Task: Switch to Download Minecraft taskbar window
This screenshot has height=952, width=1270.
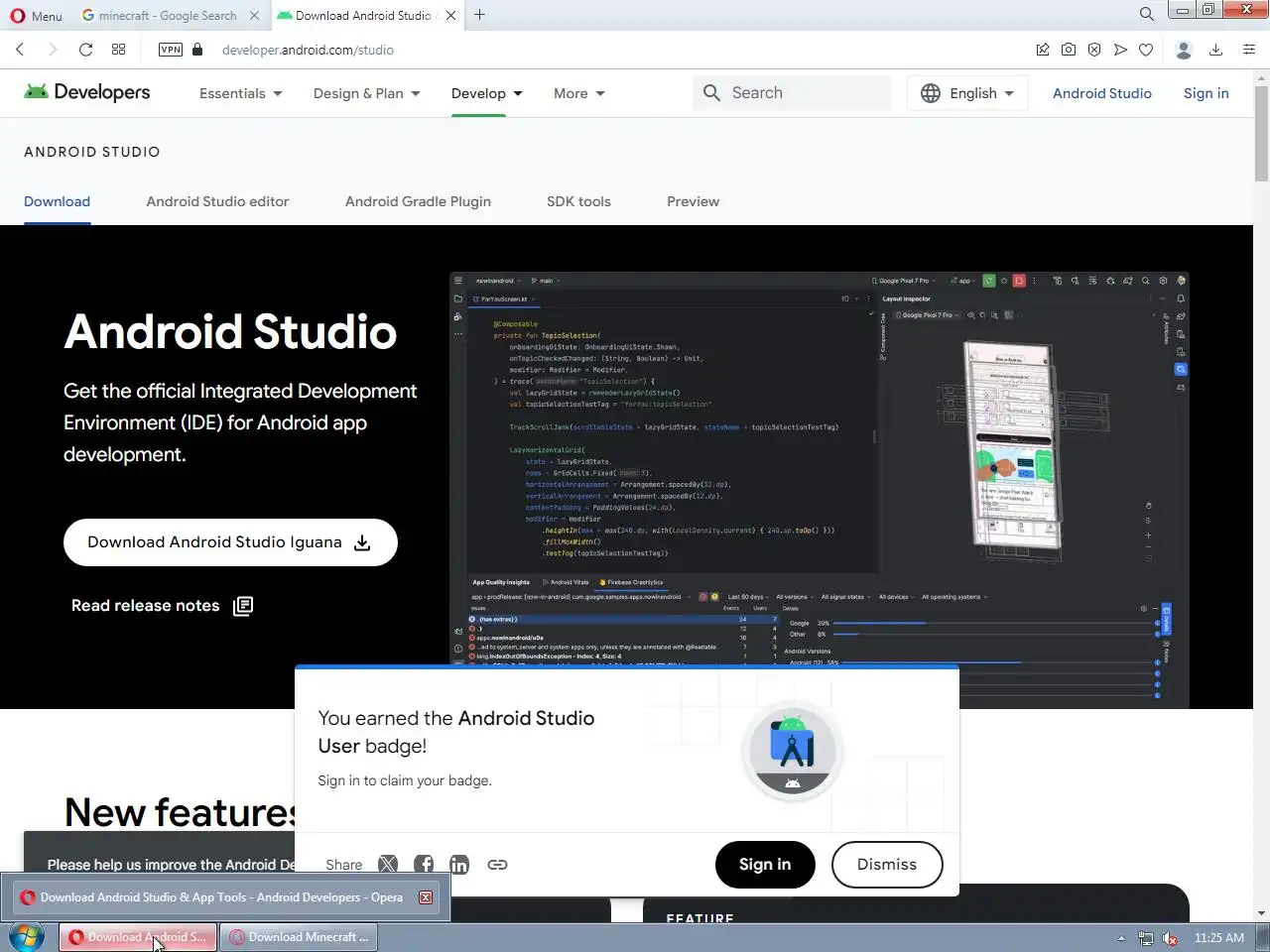Action: pos(299,937)
